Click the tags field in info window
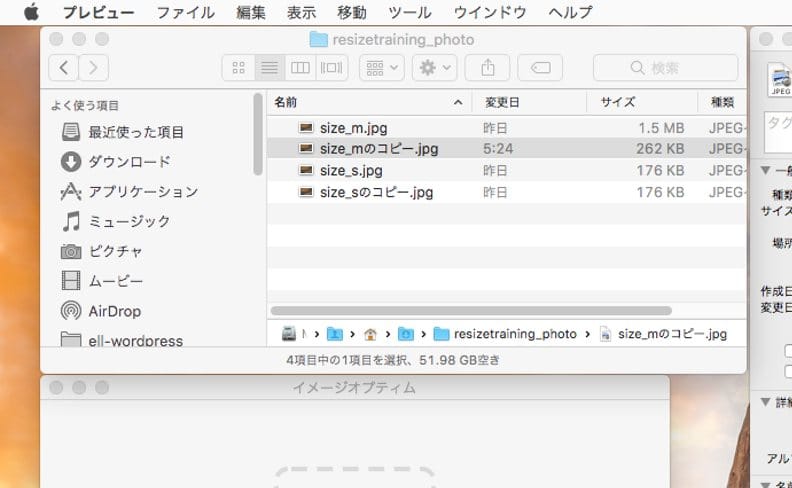The width and height of the screenshot is (792, 488). click(778, 132)
